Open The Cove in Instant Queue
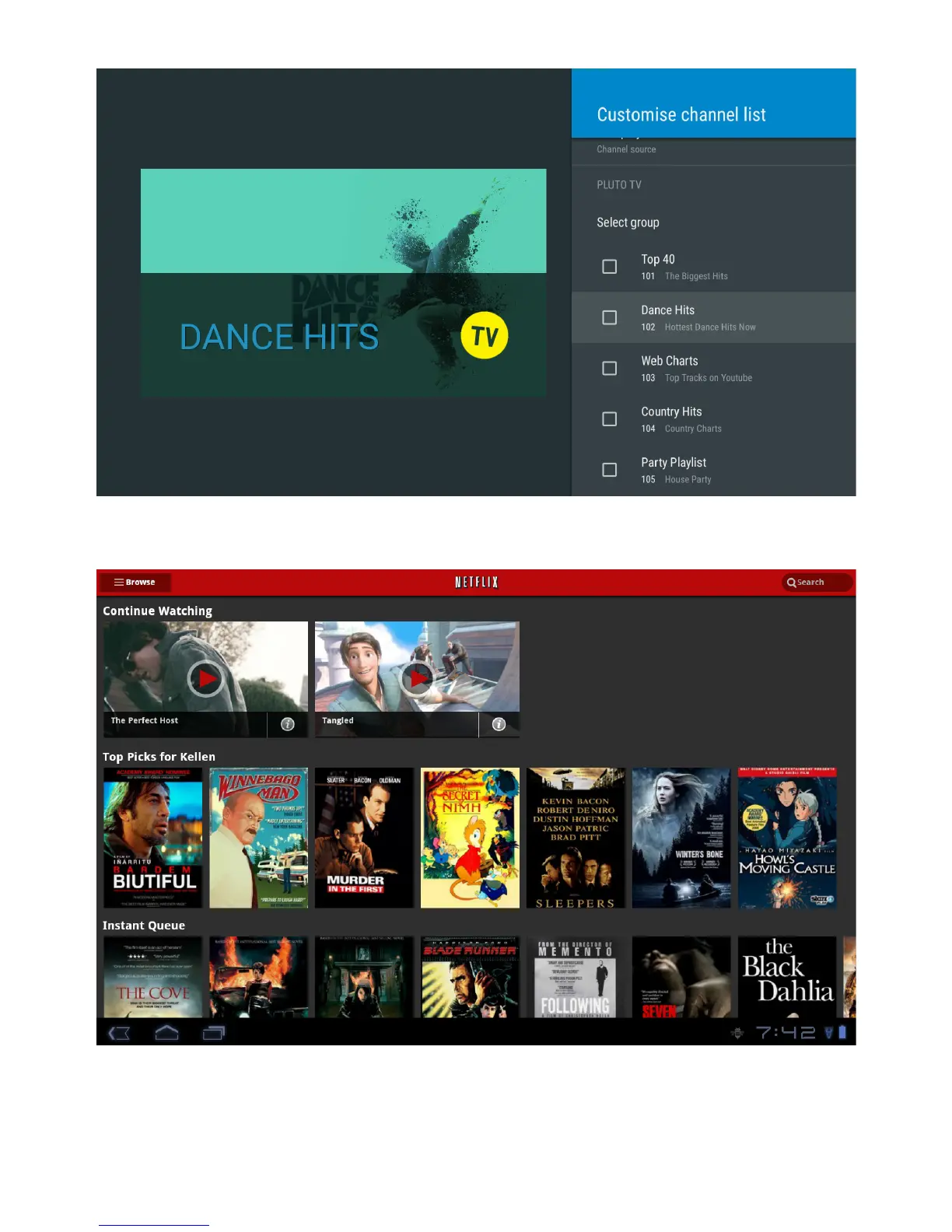Image resolution: width=952 pixels, height=1232 pixels. (153, 977)
